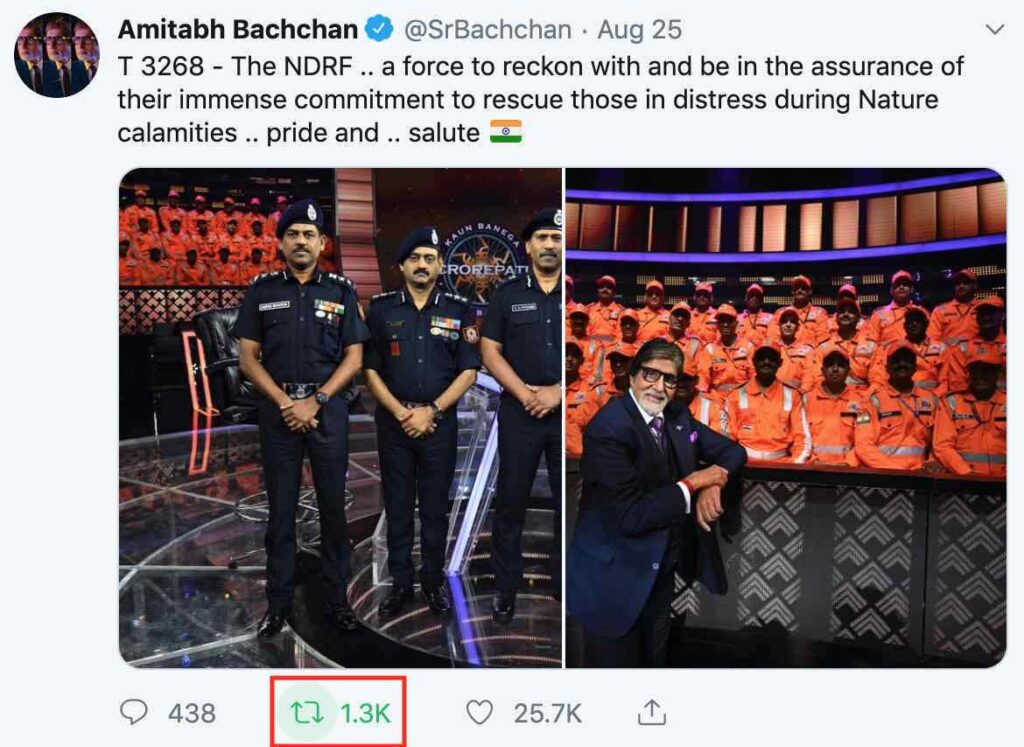
Task: Retweet this post using the arrows icon
Action: 301,713
